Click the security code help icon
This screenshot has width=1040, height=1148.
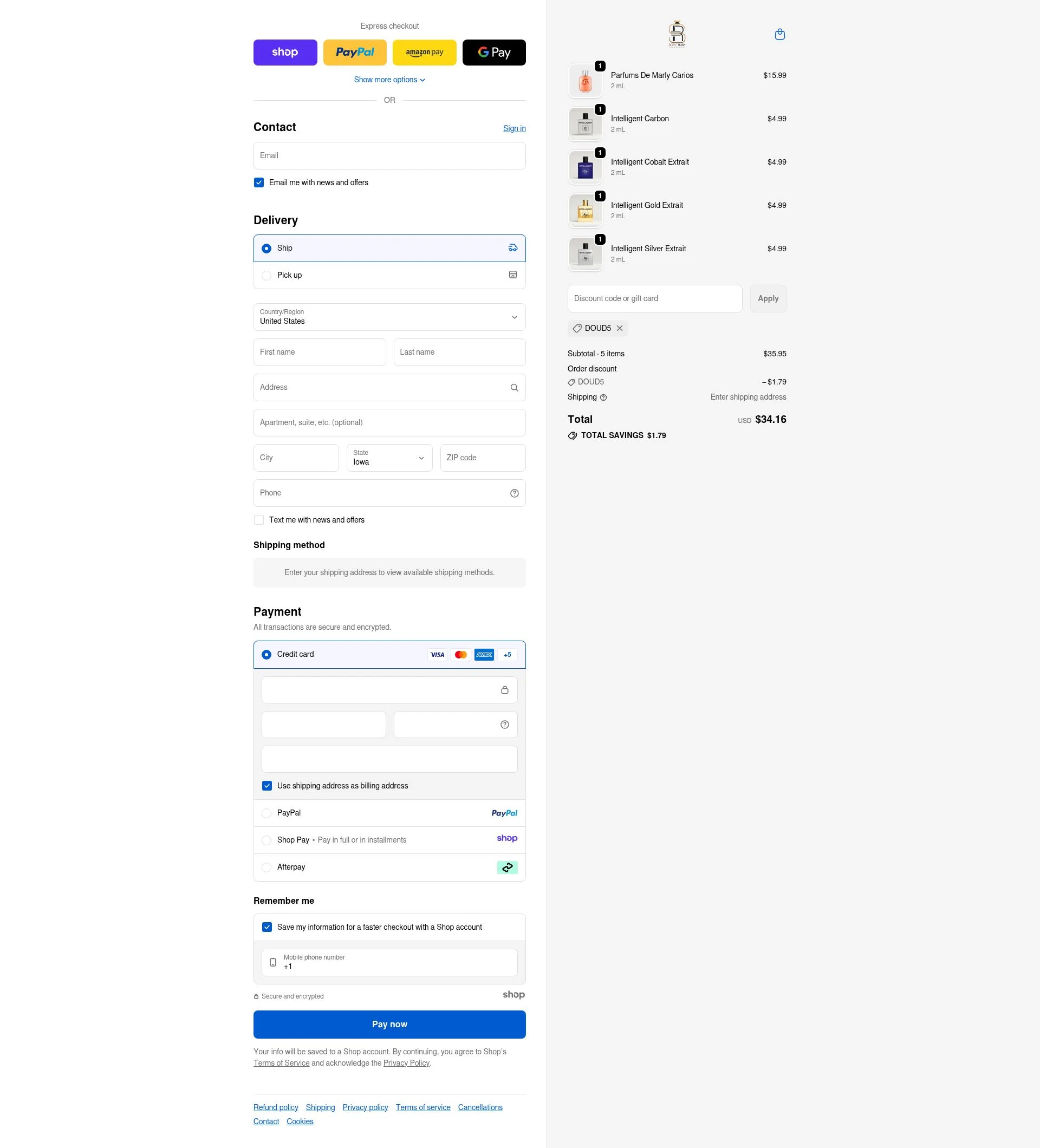click(x=504, y=724)
